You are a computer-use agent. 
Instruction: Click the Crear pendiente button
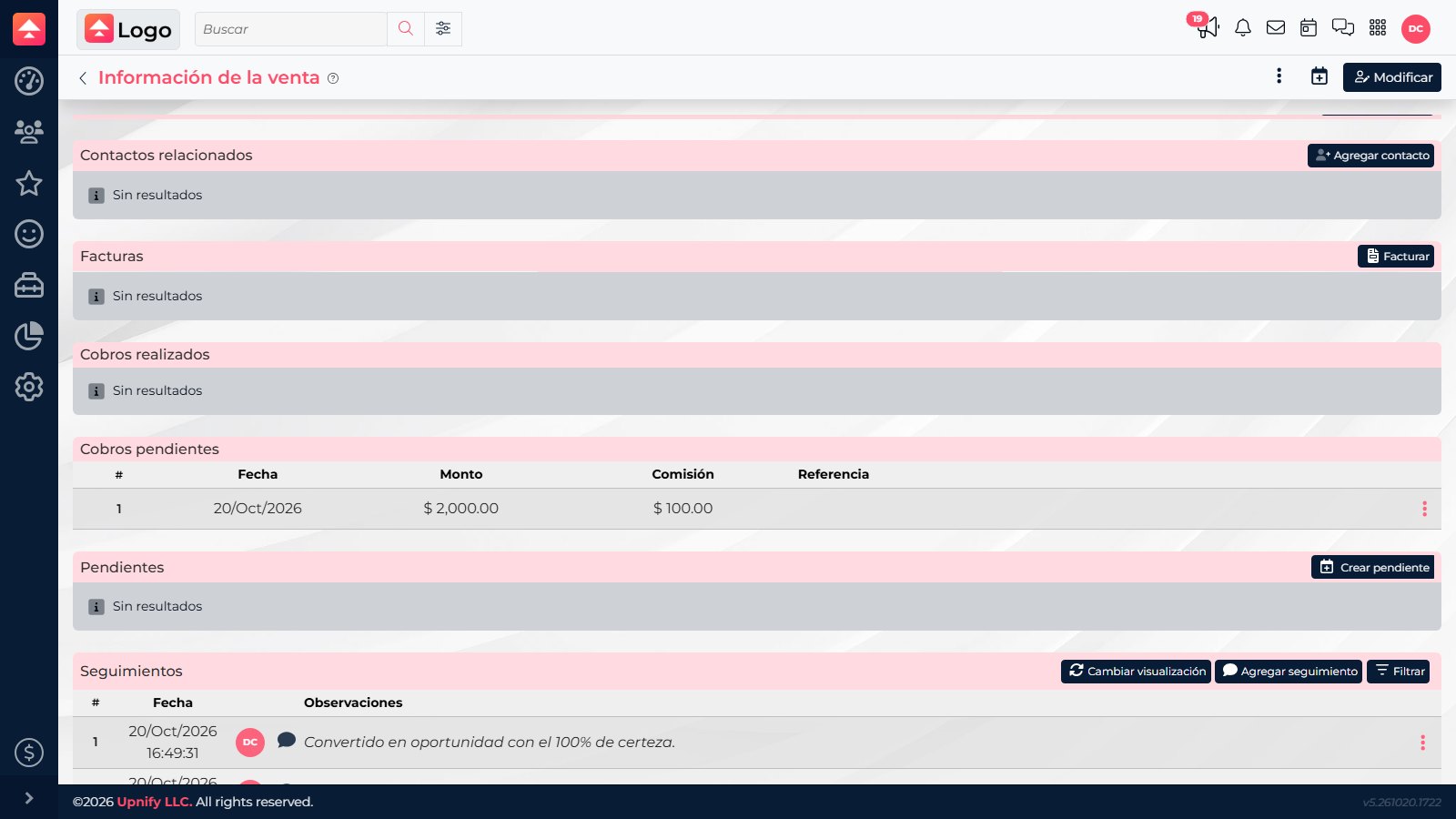1372,567
